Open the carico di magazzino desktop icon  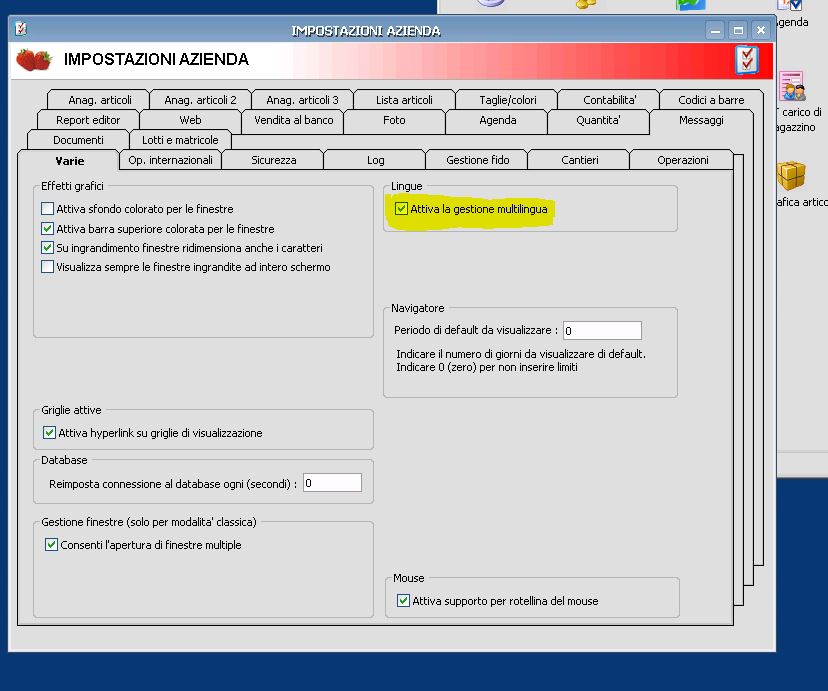[x=793, y=87]
